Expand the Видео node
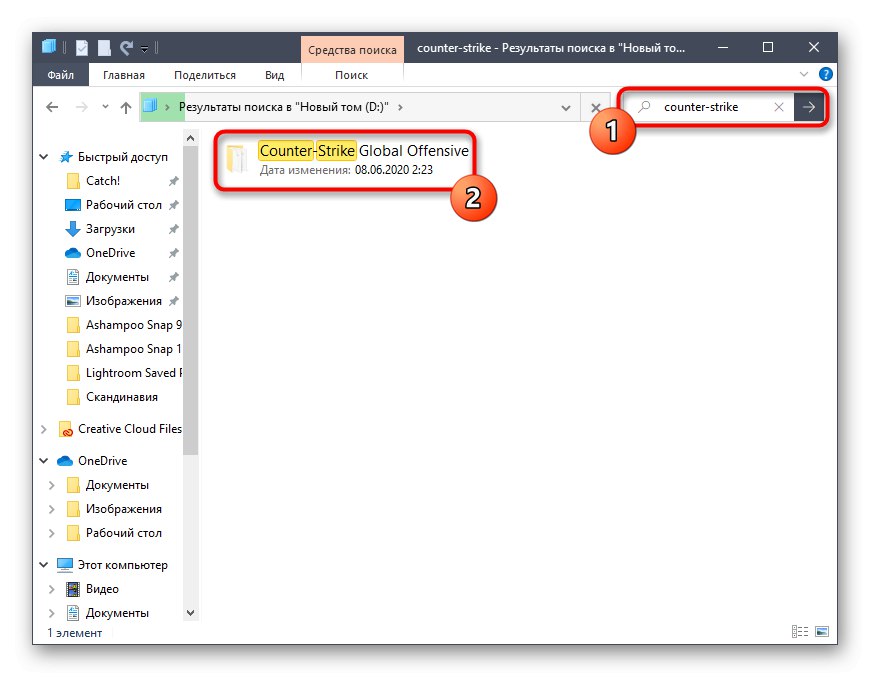Screen dimensions: 870x677 pos(52,589)
